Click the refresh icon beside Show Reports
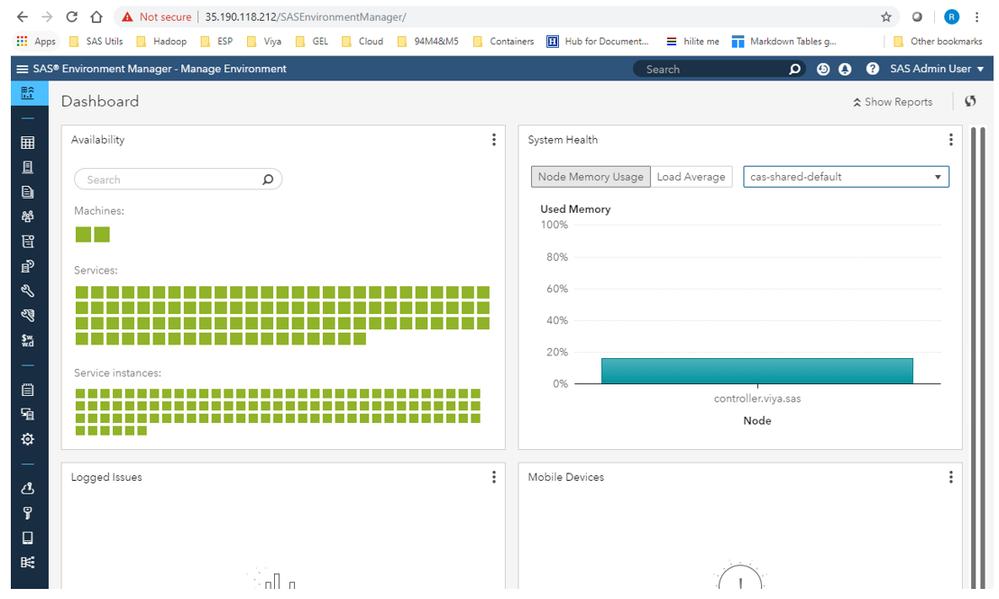This screenshot has width=999, height=599. pos(970,101)
